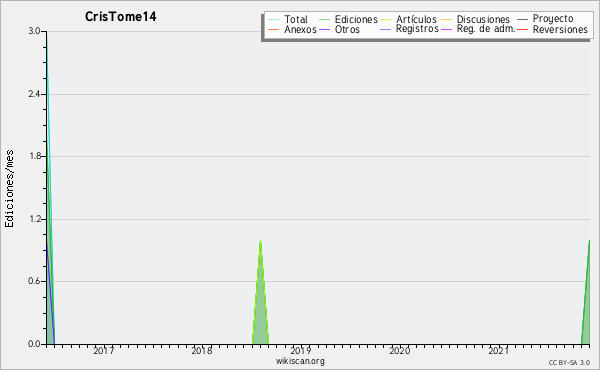Click the Ediciones/mes axis title
600x370 pixels.
[x=9, y=189]
